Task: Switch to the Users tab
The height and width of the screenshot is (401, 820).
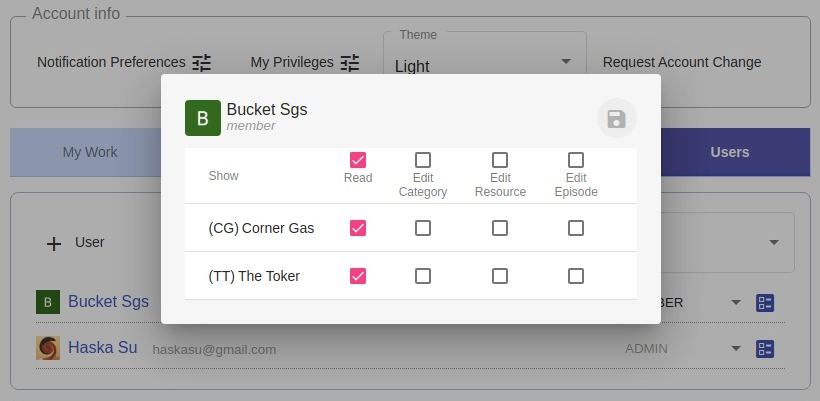Action: [x=729, y=152]
